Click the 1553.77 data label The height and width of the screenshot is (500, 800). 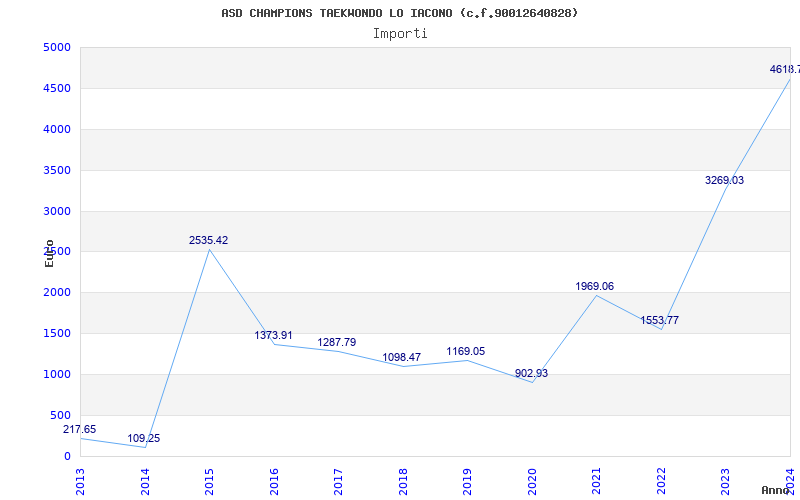point(660,320)
